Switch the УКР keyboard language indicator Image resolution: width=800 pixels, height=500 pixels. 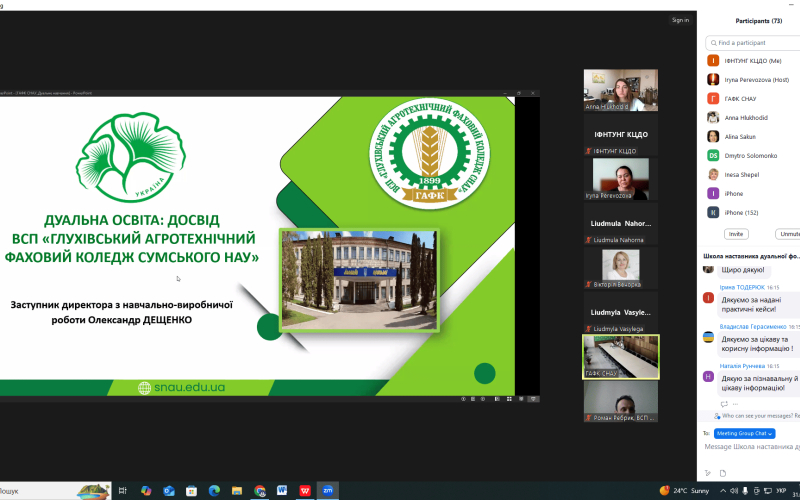click(781, 491)
